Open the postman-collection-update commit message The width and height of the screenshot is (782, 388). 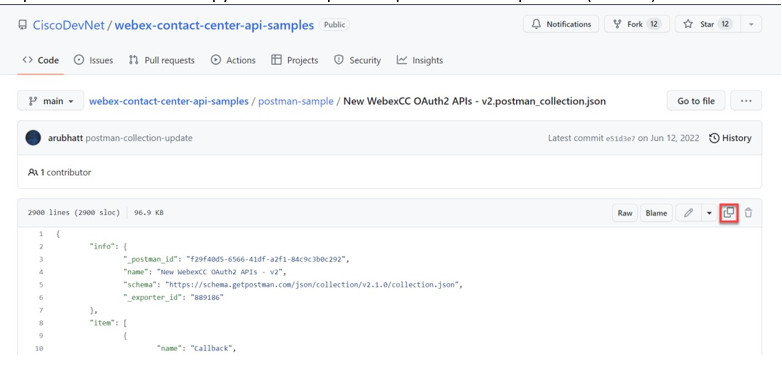(139, 138)
